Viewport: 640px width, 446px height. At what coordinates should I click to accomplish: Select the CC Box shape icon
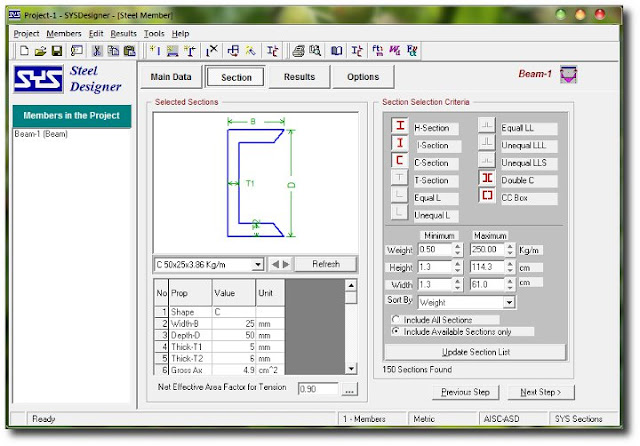pyautogui.click(x=487, y=195)
